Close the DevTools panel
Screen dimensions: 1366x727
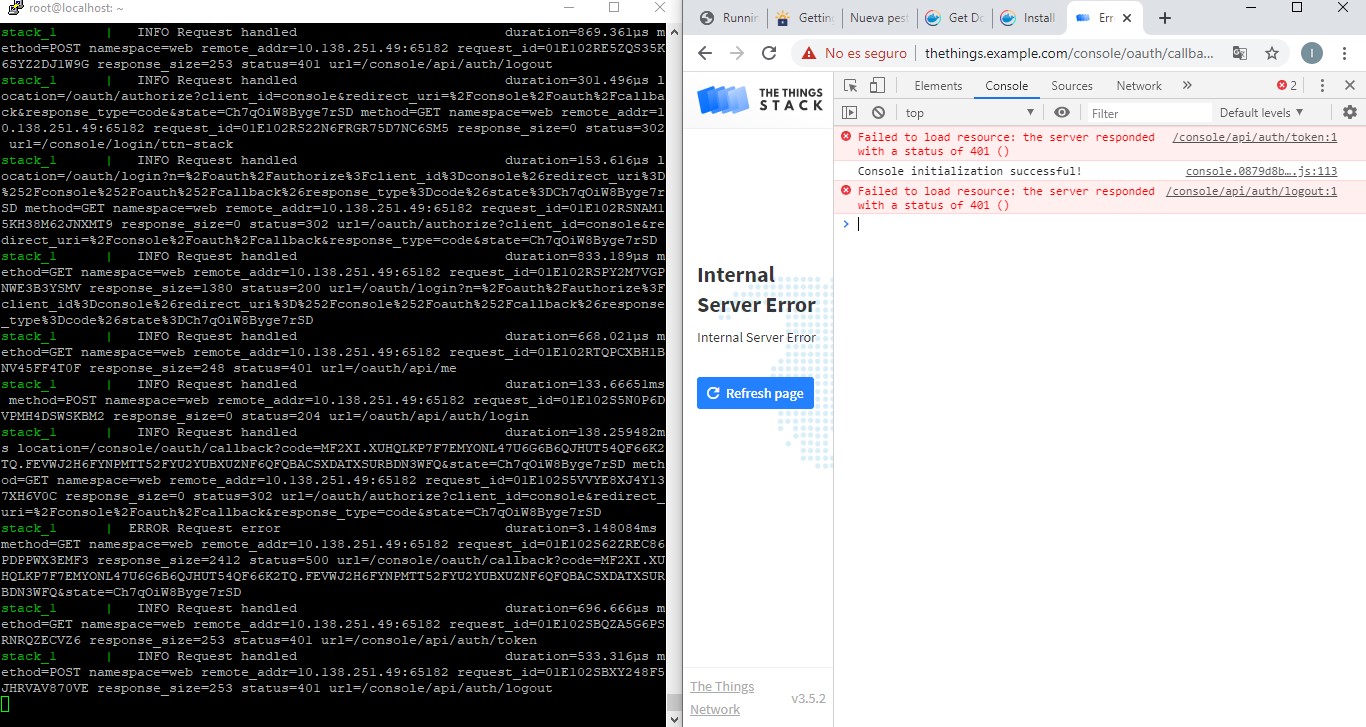1348,86
